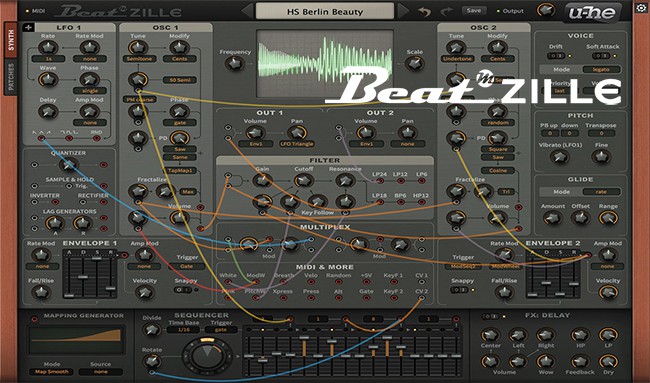Click the sequencer circular step dial

tap(206, 355)
